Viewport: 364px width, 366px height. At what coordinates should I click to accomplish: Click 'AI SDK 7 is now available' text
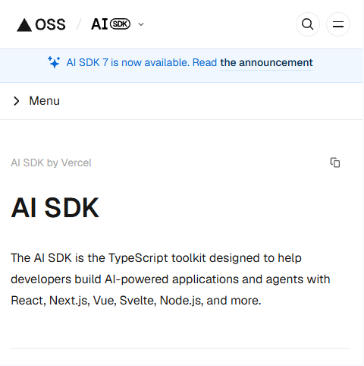coord(128,63)
